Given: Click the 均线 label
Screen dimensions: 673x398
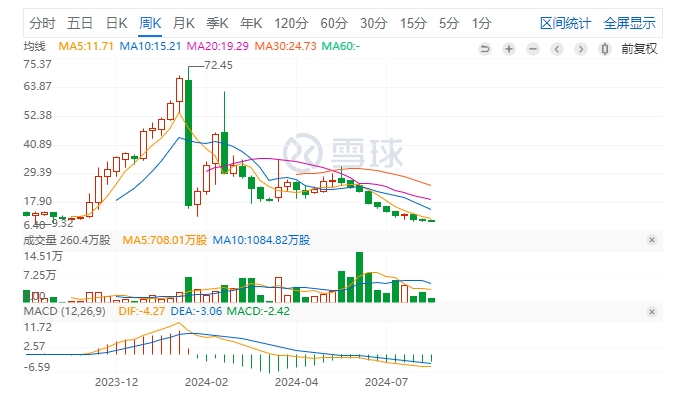Looking at the screenshot, I should coord(34,46).
